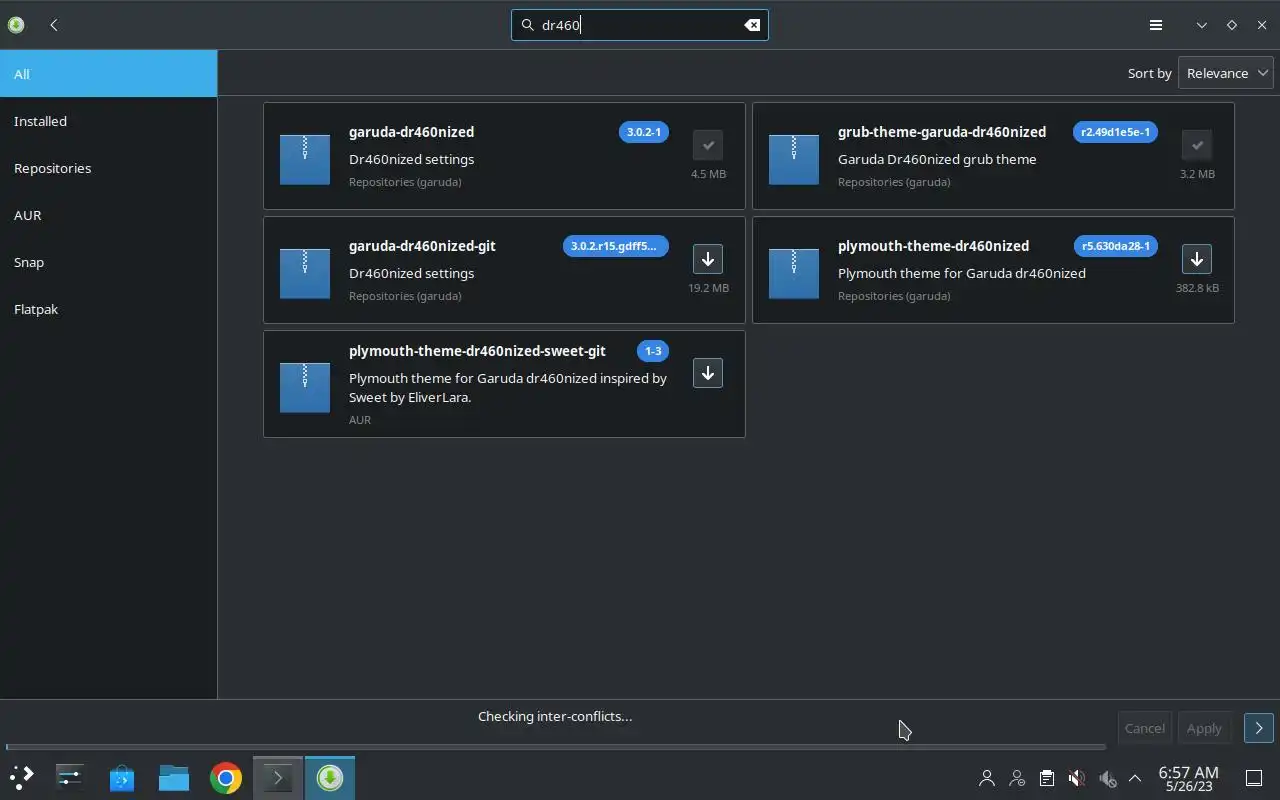Click the Pamac app icon in title bar
Image resolution: width=1280 pixels, height=800 pixels.
(x=16, y=25)
